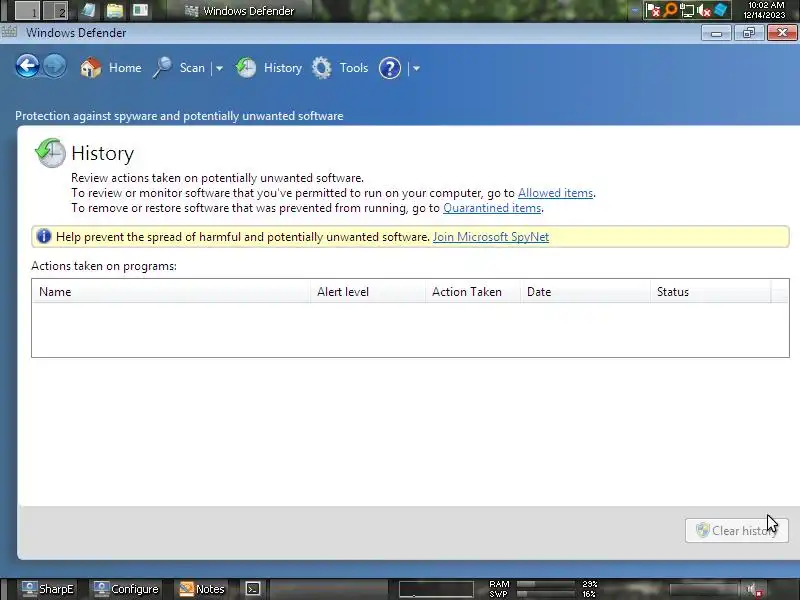Open the SharpE button in bottom bar
This screenshot has height=600, width=800.
pos(48,589)
